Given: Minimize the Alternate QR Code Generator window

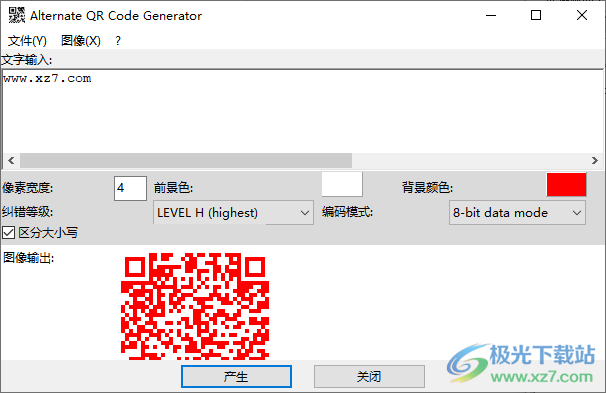Looking at the screenshot, I should click(x=491, y=15).
